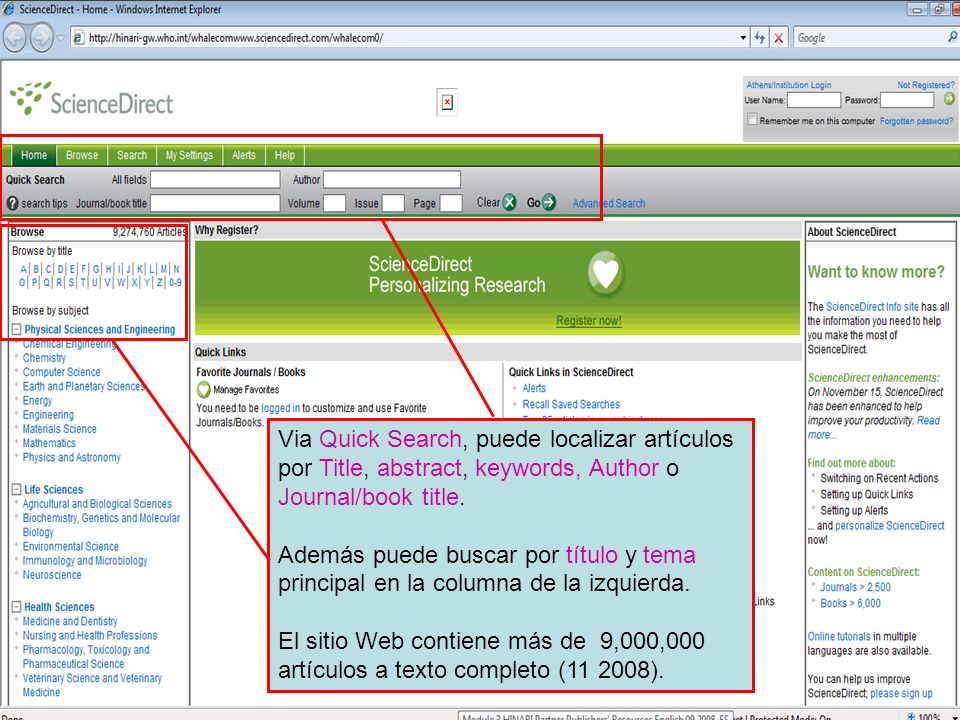Screen dimensions: 960x720
Task: Browse titles starting with letter M
Action: click(163, 269)
